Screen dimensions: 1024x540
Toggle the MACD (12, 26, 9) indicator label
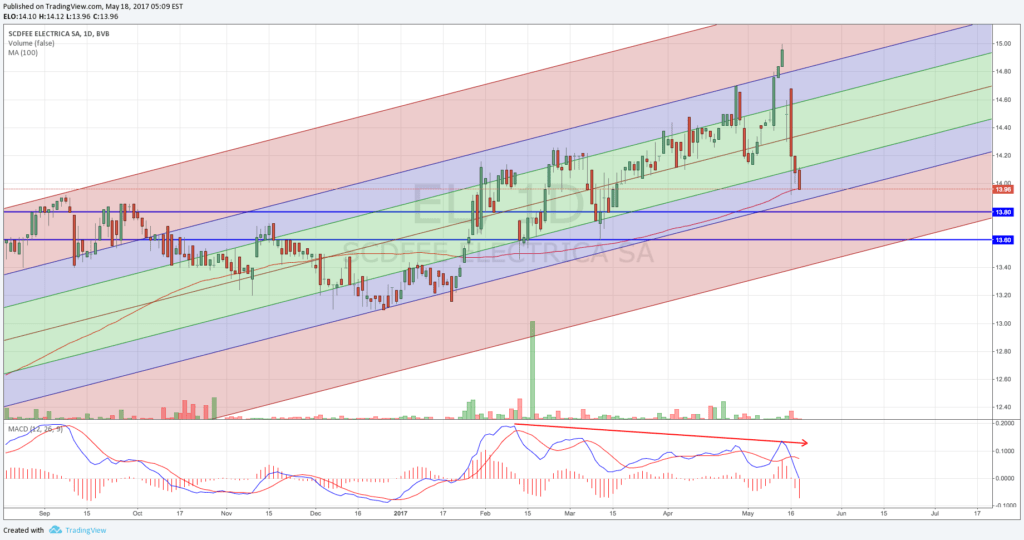[x=36, y=428]
